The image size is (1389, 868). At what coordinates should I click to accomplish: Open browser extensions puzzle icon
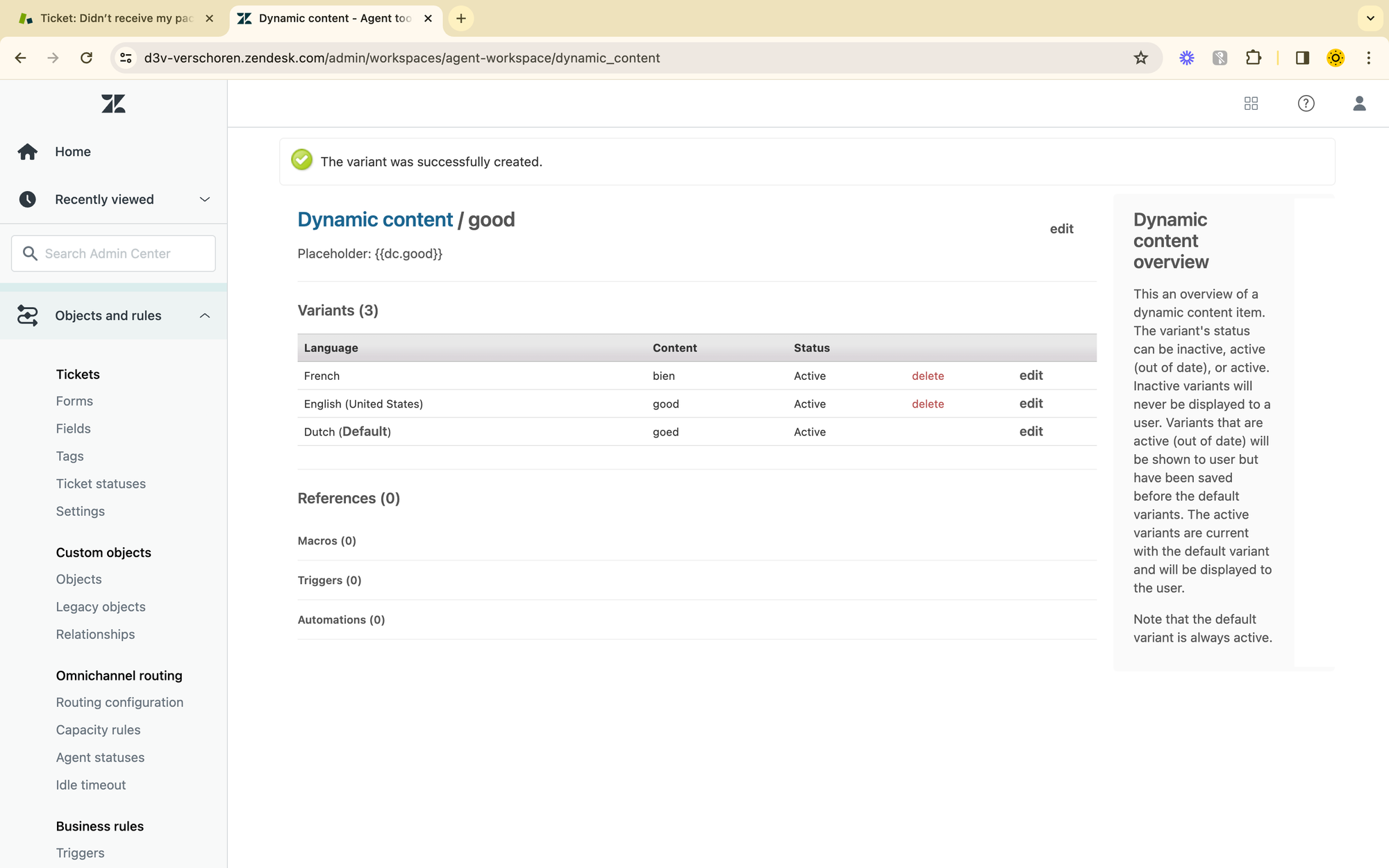click(1253, 58)
